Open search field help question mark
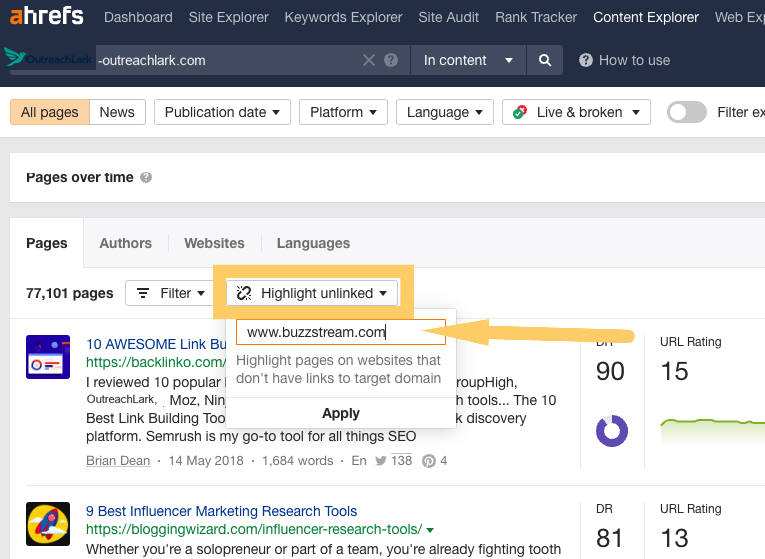The image size is (765, 559). click(391, 60)
